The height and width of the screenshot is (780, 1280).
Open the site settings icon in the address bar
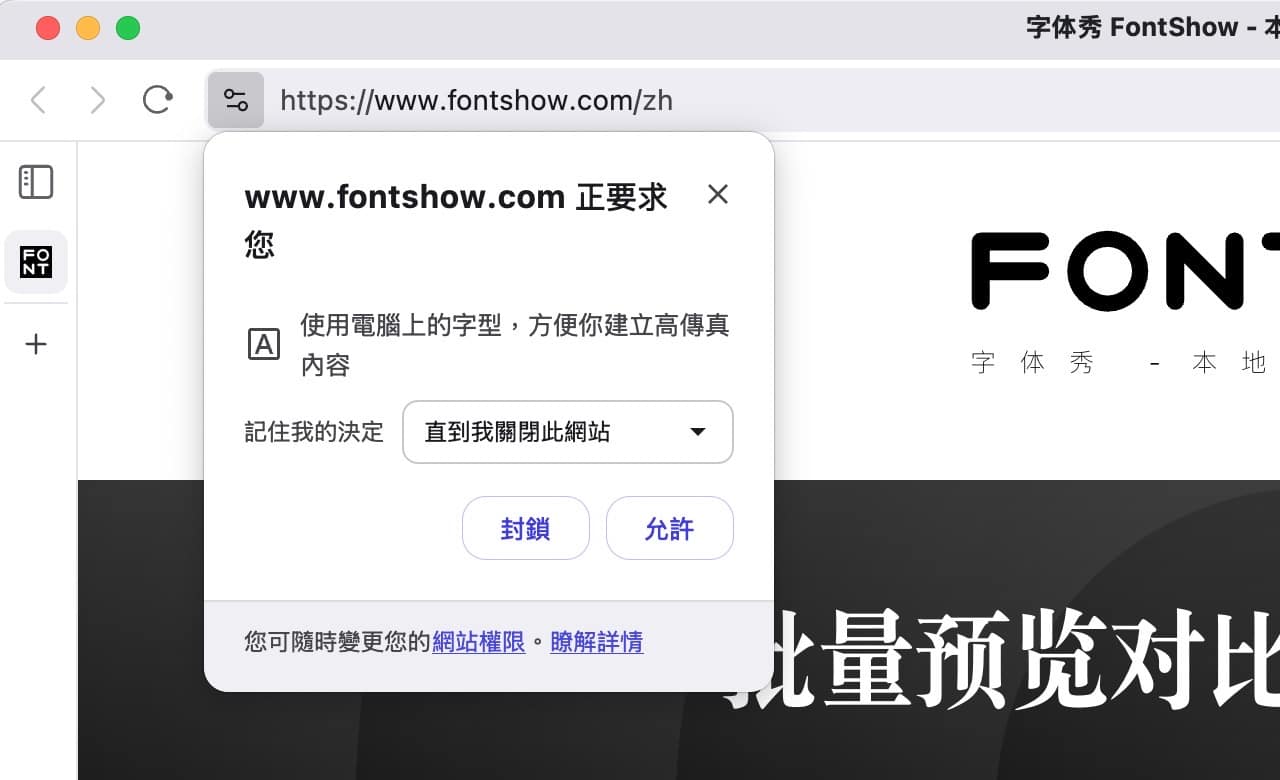pyautogui.click(x=236, y=100)
